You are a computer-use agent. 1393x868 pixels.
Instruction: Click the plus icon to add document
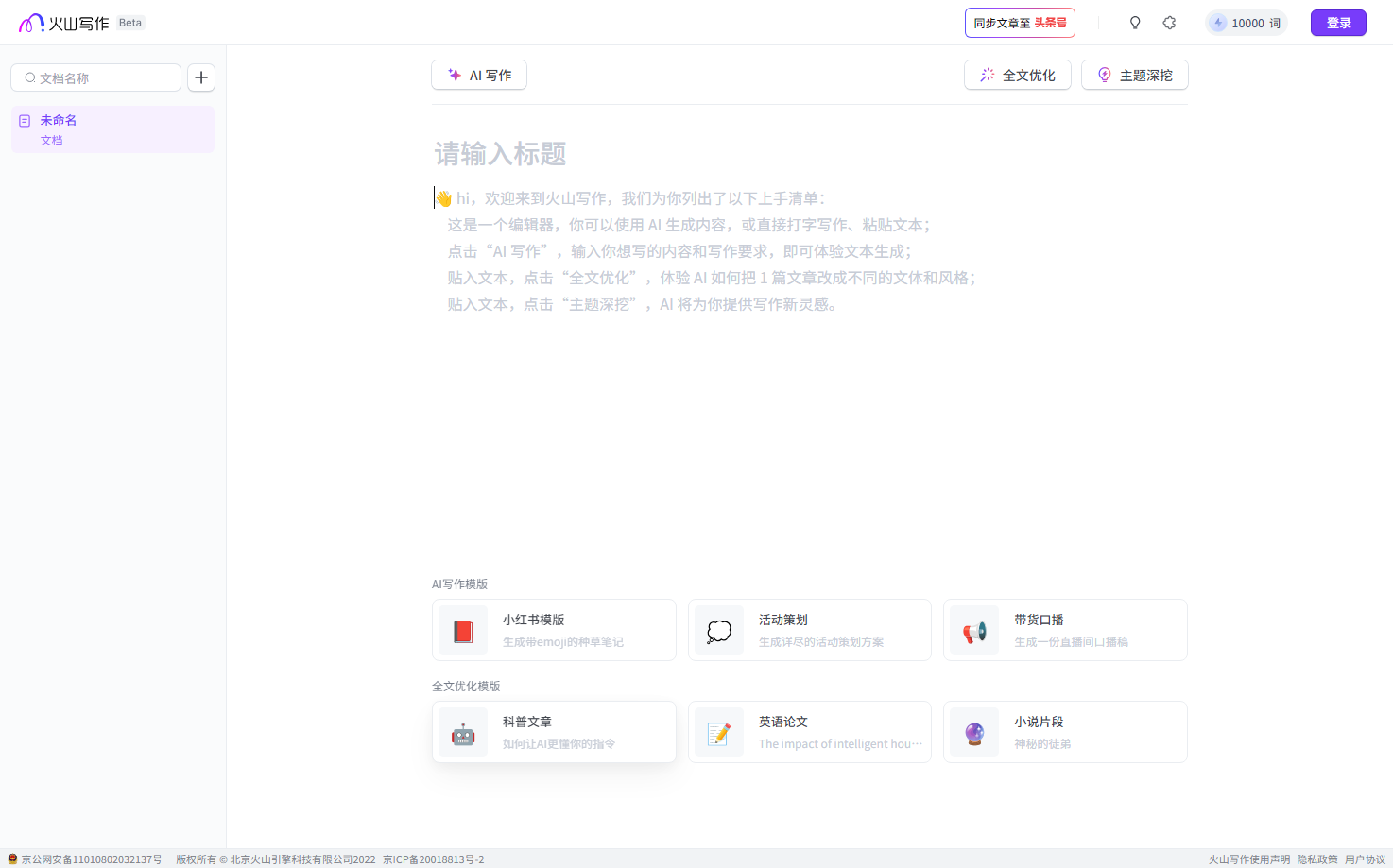tap(201, 77)
